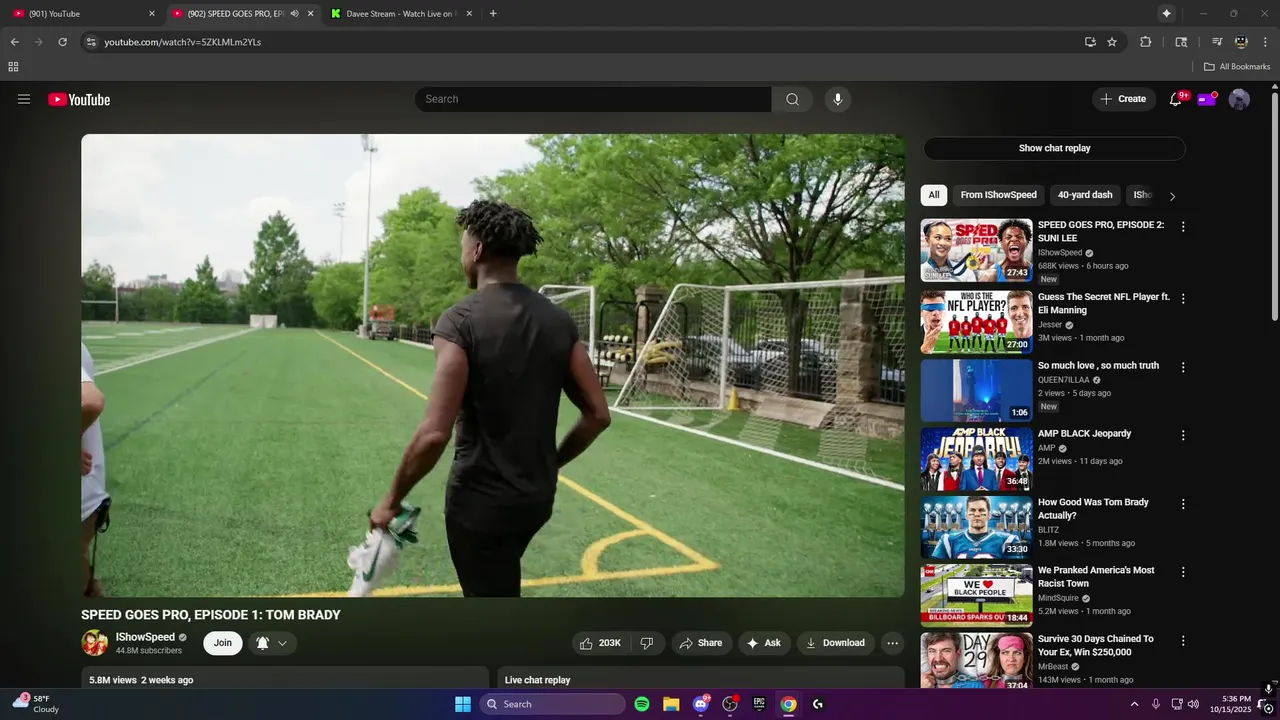The image size is (1280, 720).
Task: Open File Explorer from taskbar
Action: tap(671, 704)
